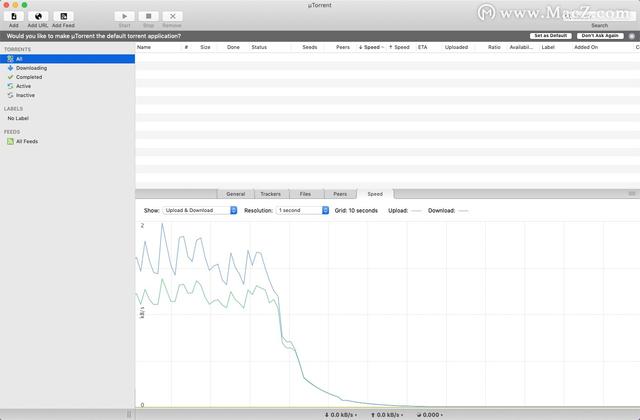The height and width of the screenshot is (420, 640).
Task: Click the green Completed checkmark icon
Action: [10, 77]
